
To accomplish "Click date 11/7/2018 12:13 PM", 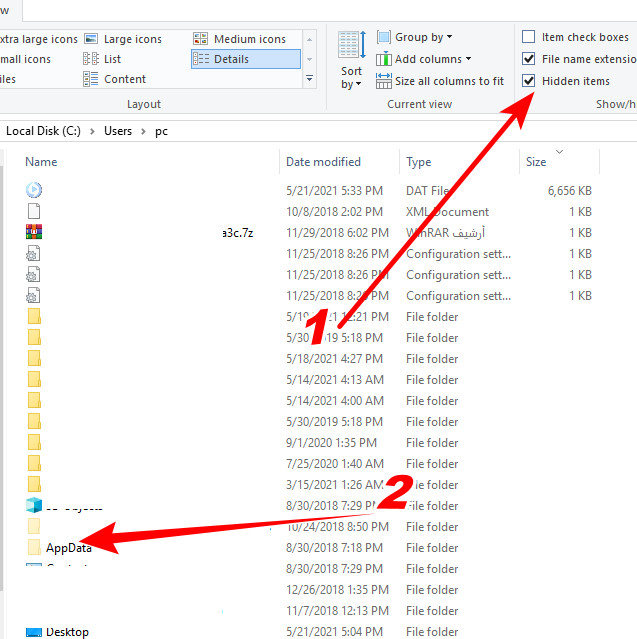I will coord(337,610).
